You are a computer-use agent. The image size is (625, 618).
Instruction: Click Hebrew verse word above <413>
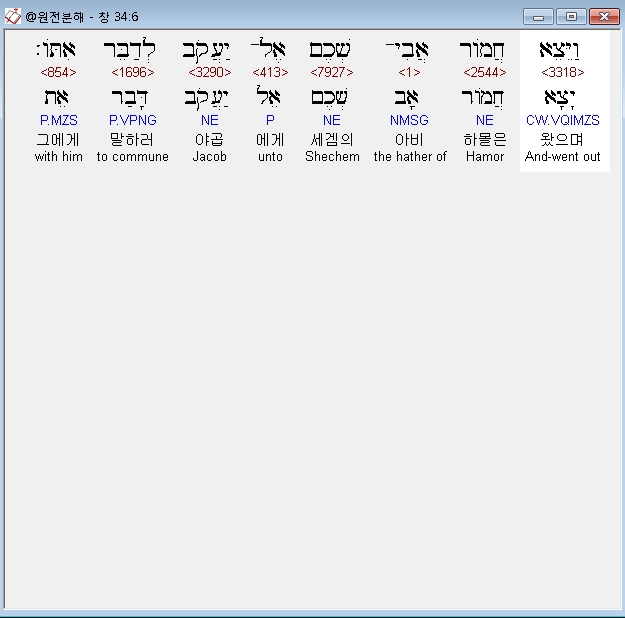click(x=268, y=49)
